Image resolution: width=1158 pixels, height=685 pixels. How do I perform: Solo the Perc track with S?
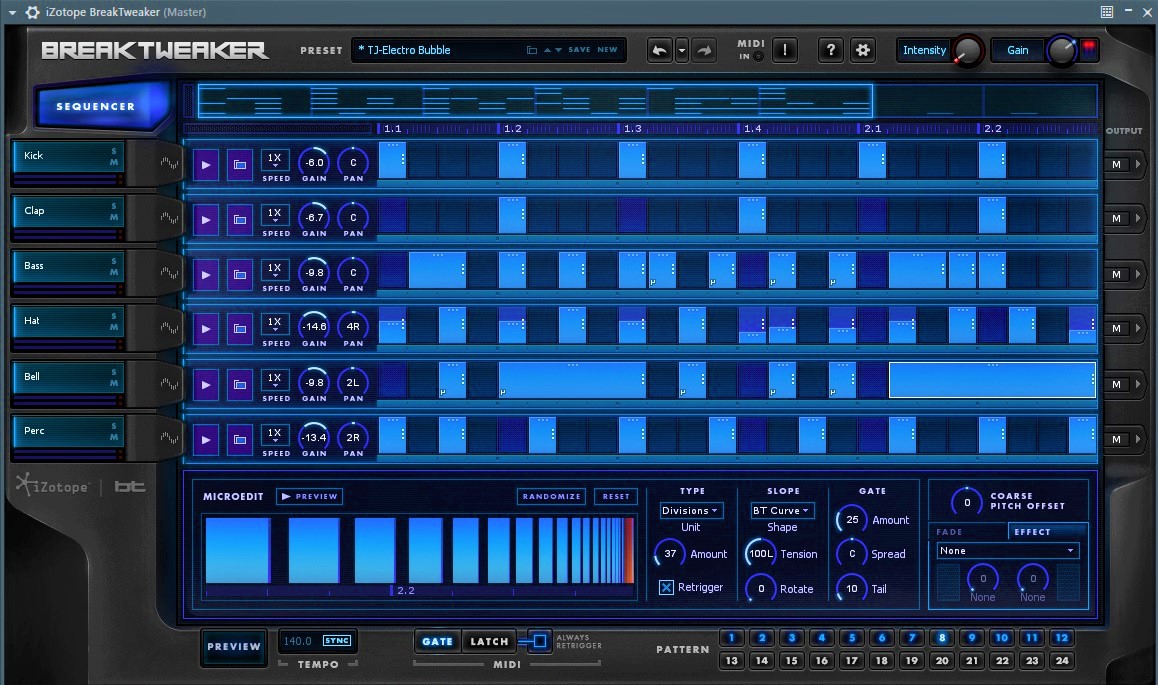pos(114,426)
